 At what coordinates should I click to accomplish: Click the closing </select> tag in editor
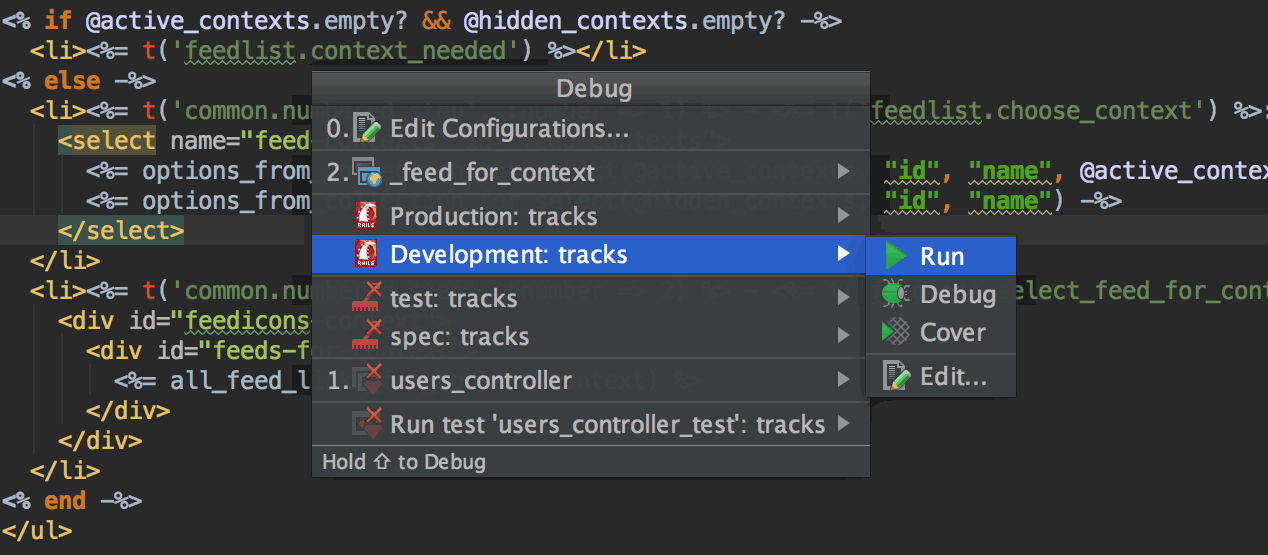click(x=120, y=231)
